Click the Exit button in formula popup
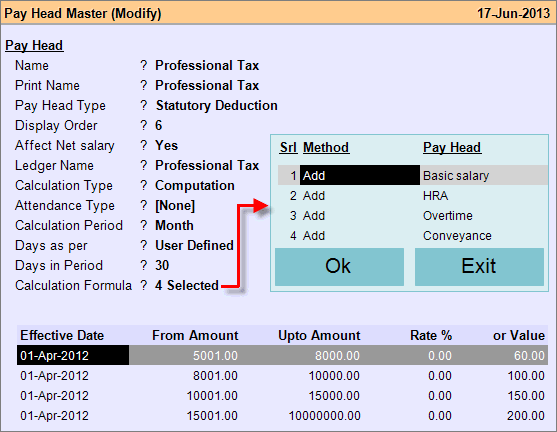Screen dimensions: 557x432 coord(479,266)
